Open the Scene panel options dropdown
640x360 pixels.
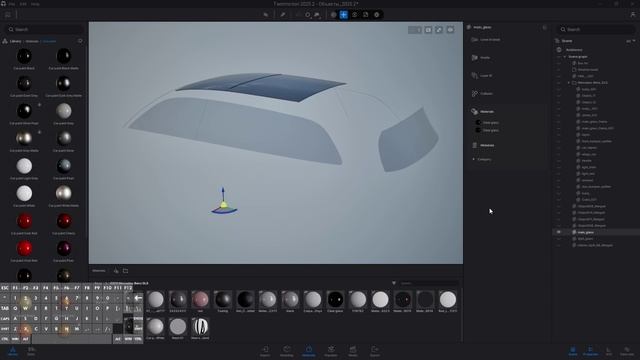pyautogui.click(x=631, y=41)
